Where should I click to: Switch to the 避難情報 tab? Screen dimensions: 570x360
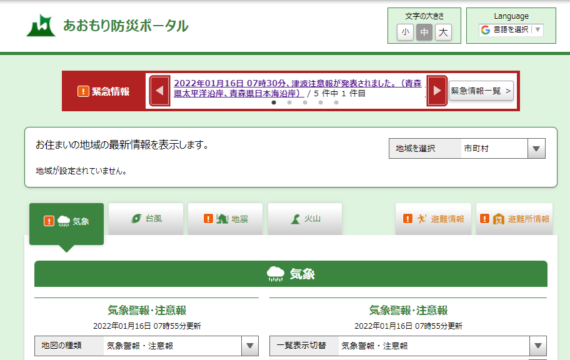coord(433,219)
